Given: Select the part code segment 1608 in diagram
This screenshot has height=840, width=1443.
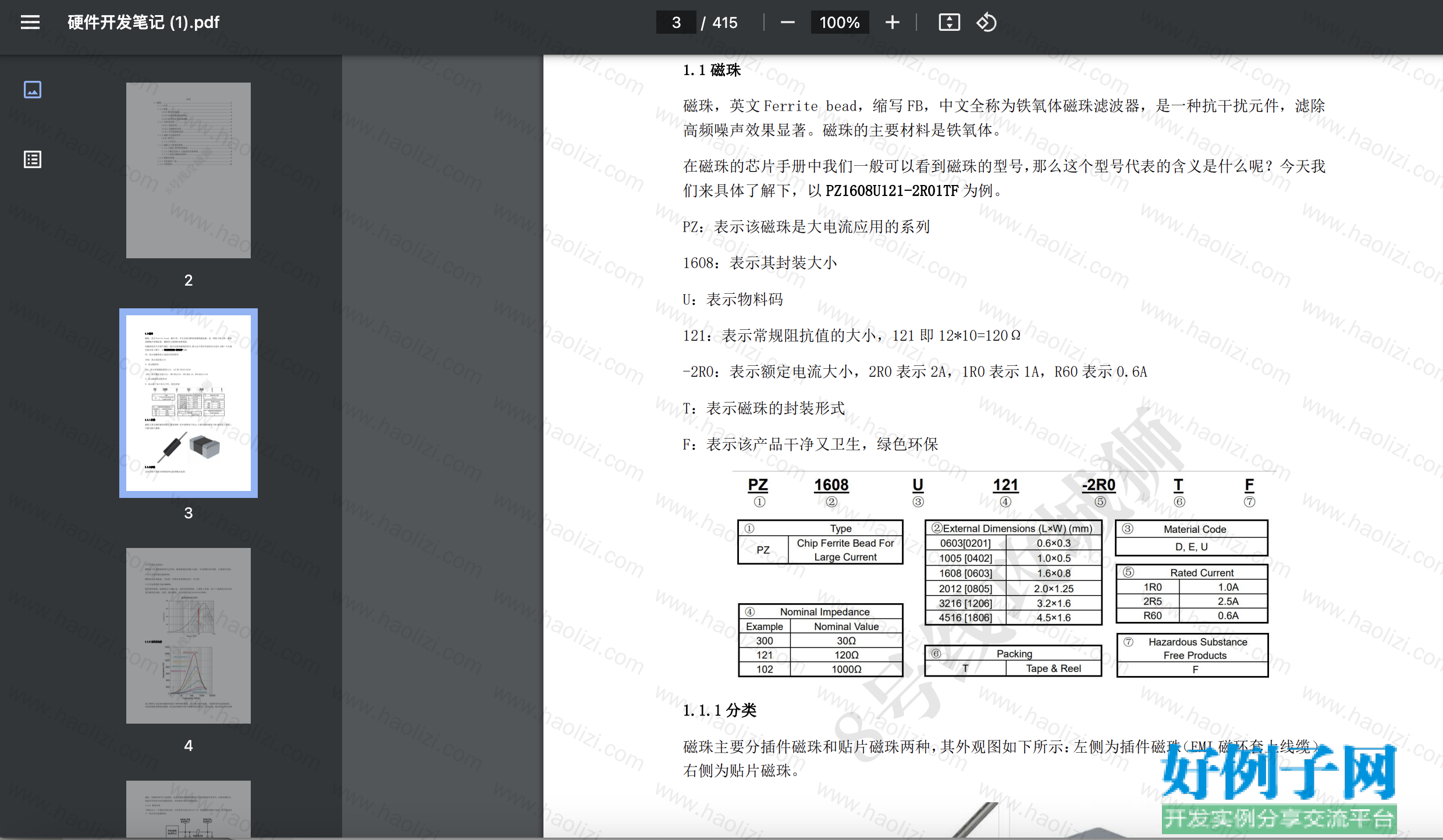Looking at the screenshot, I should (831, 485).
